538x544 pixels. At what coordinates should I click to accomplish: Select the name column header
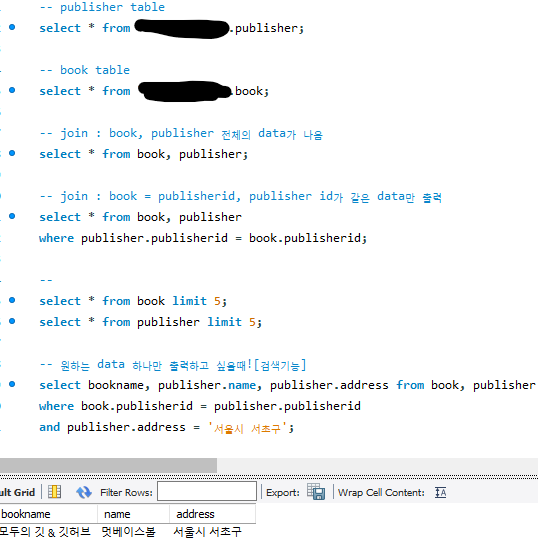point(134,514)
